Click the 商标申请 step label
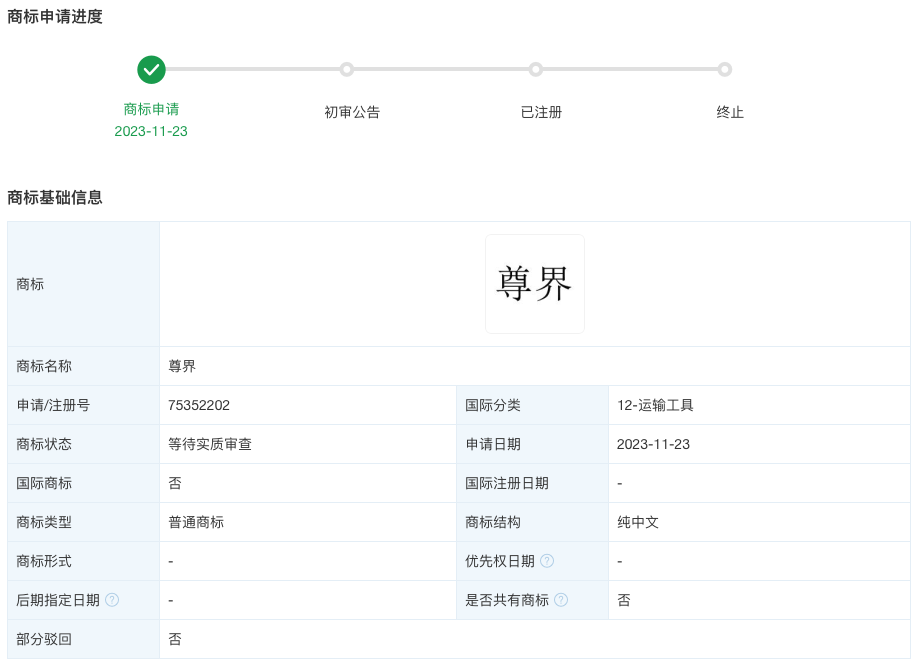The height and width of the screenshot is (666, 917). [151, 109]
